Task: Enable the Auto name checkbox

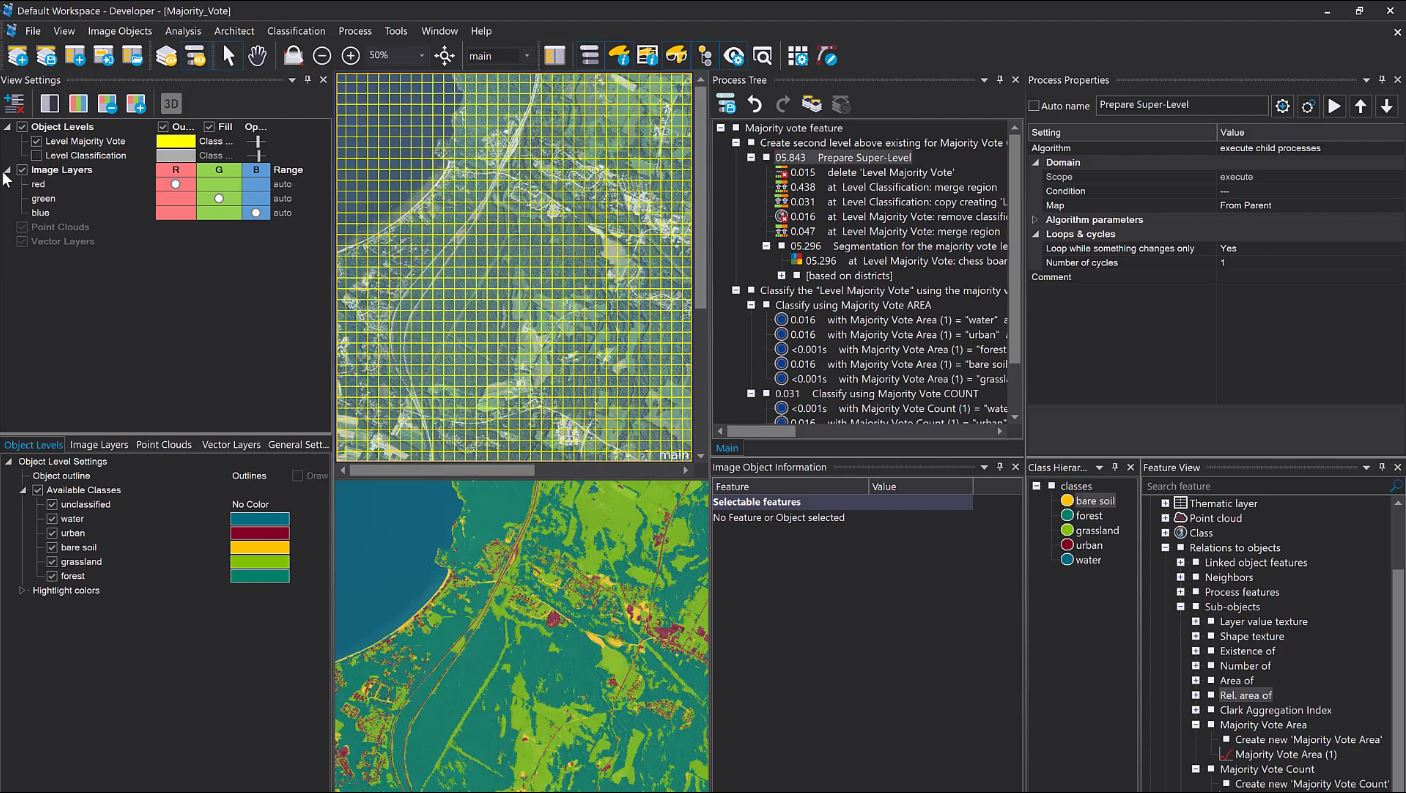Action: (x=1034, y=106)
